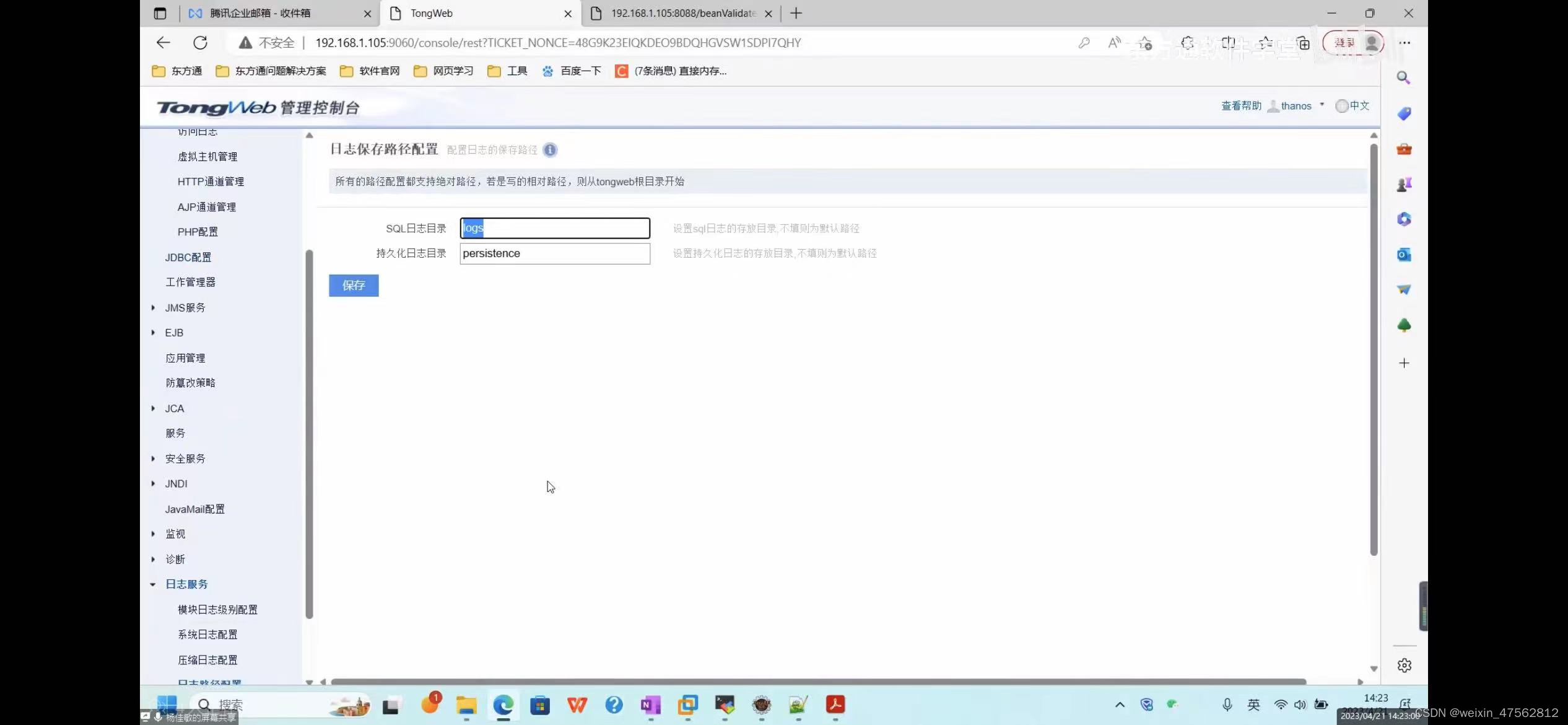
Task: Open the 查看帮助 link
Action: 1241,106
